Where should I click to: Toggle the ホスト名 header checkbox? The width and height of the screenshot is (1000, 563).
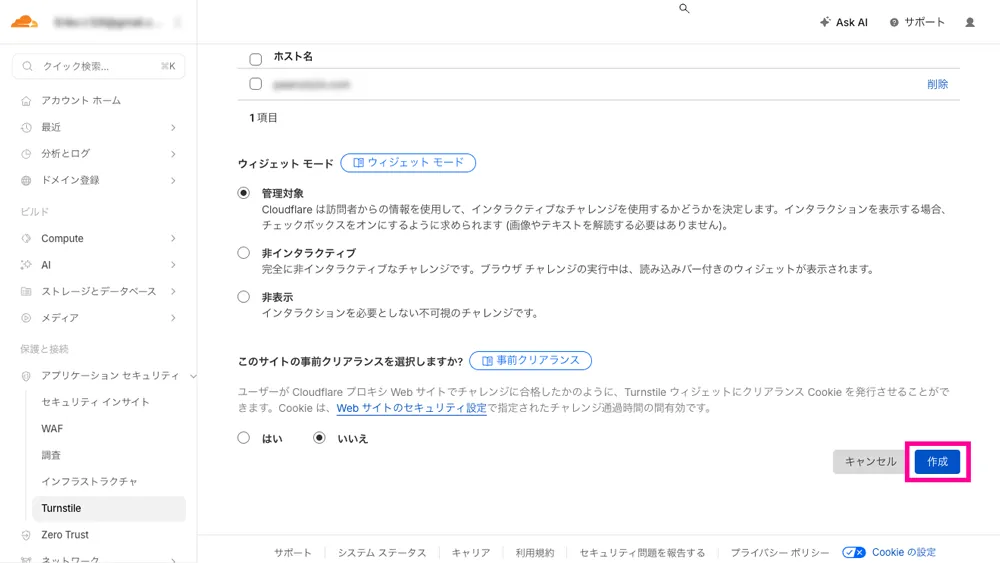tap(256, 59)
